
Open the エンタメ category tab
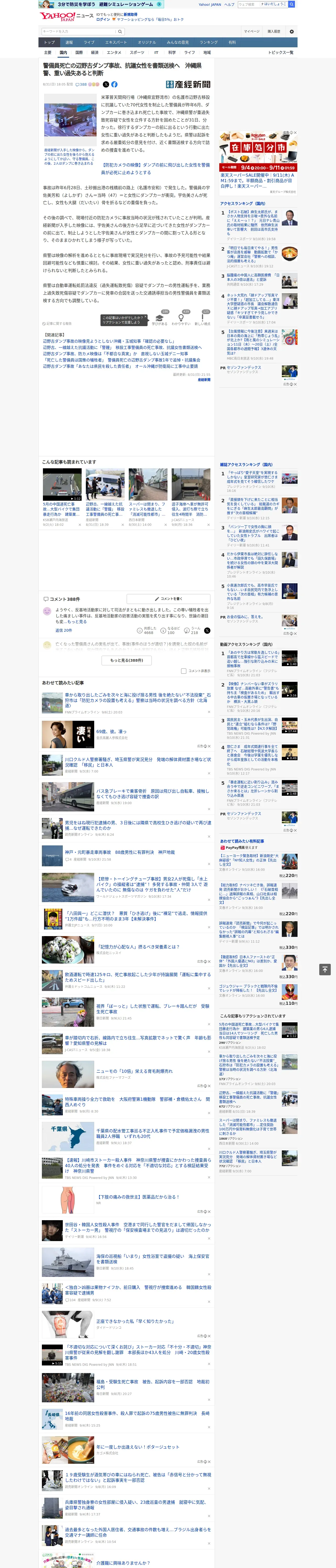tap(114, 52)
